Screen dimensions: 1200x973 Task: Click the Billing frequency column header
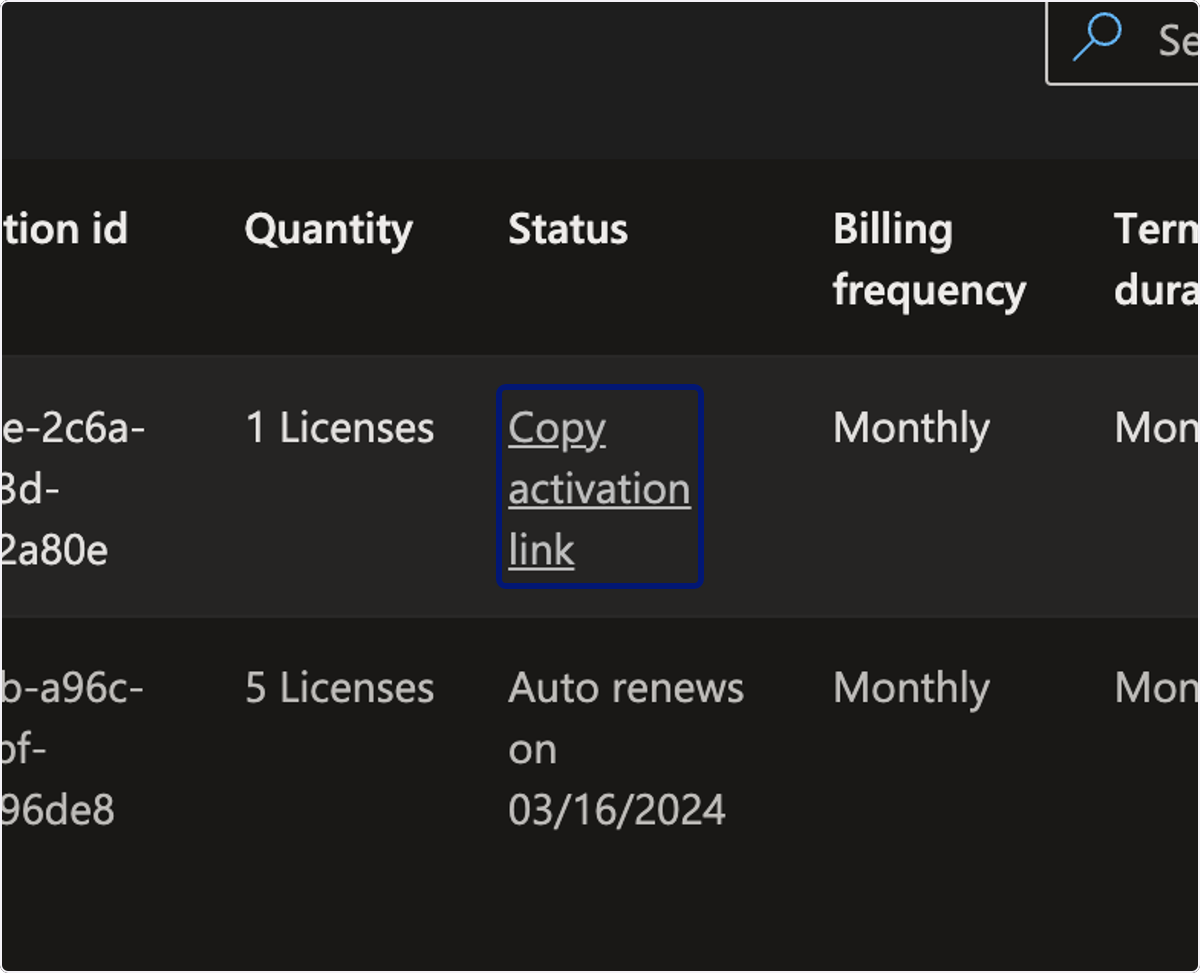click(x=929, y=260)
